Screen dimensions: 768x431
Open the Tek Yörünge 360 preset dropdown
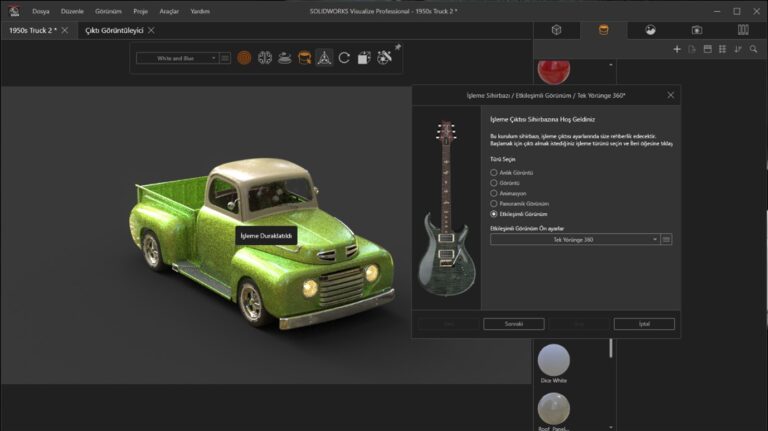pyautogui.click(x=574, y=240)
